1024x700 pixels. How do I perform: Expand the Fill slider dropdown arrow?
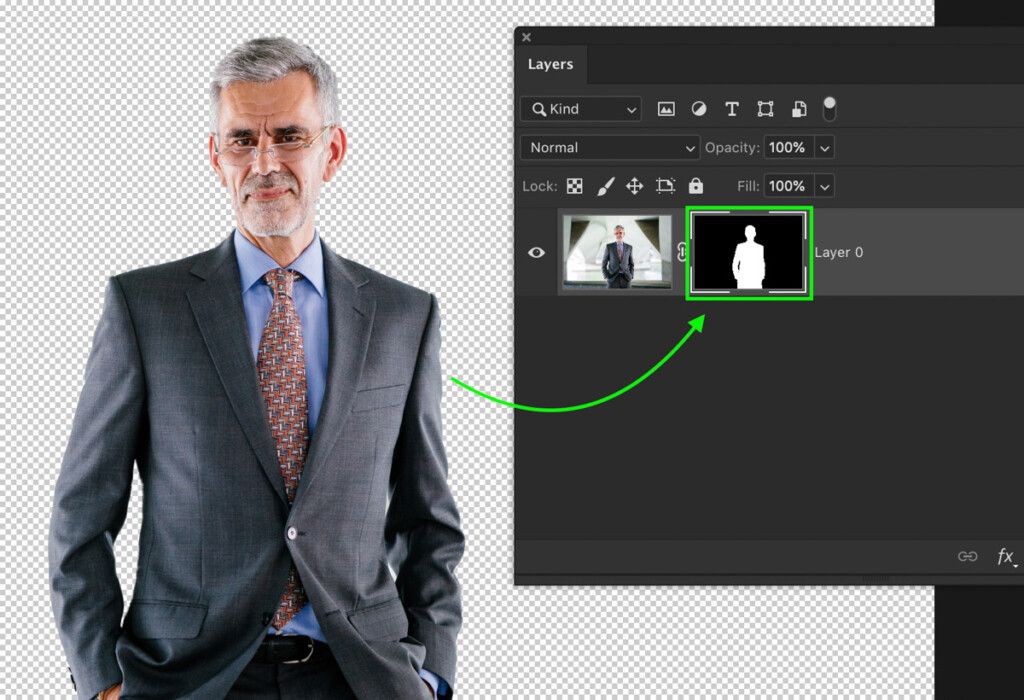click(824, 186)
